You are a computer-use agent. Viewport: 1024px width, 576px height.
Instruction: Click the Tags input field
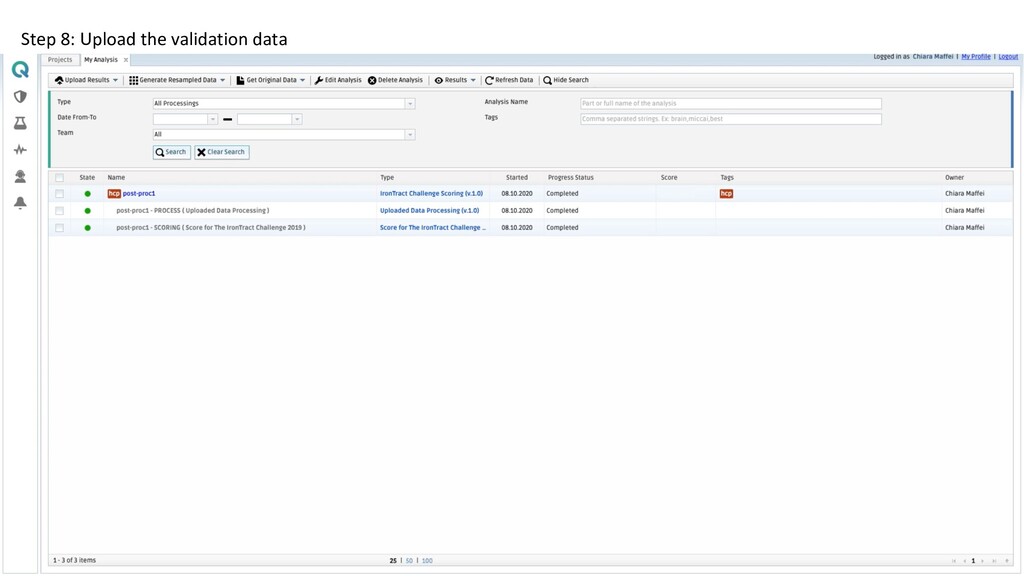pyautogui.click(x=731, y=120)
